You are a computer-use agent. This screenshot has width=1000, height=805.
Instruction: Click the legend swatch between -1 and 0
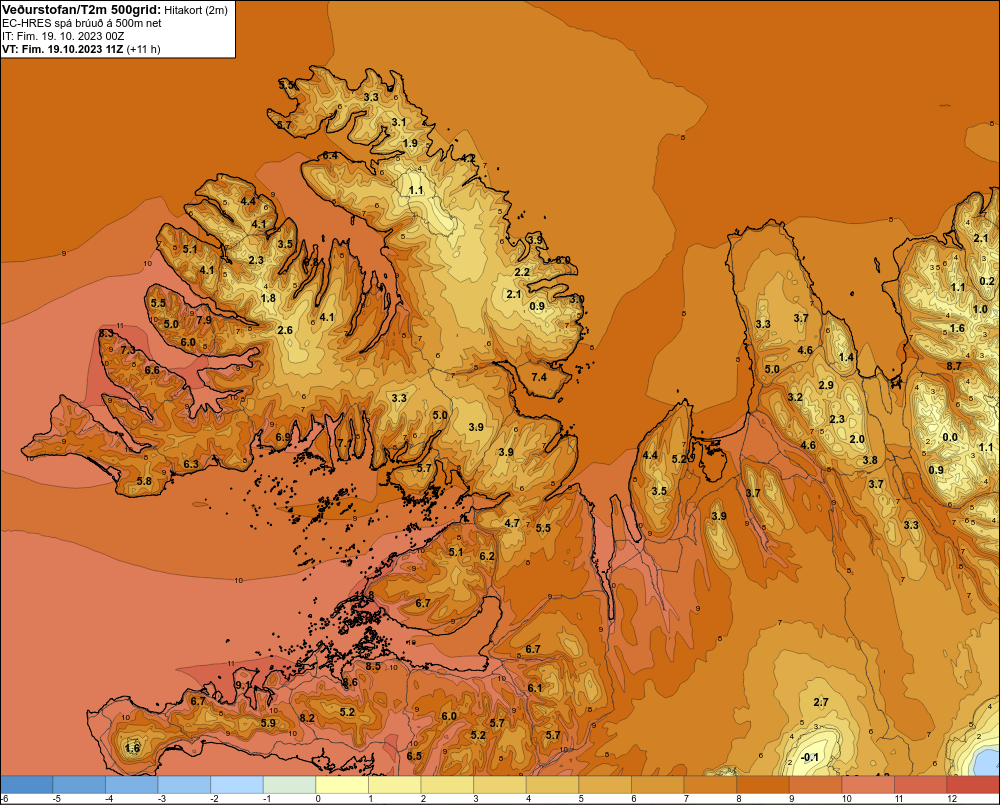[x=290, y=785]
